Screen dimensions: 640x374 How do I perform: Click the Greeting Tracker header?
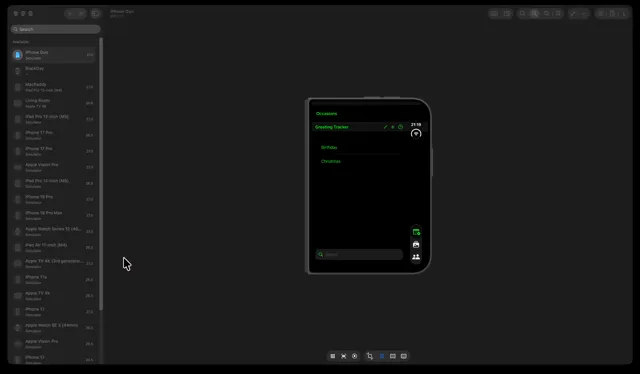pyautogui.click(x=332, y=127)
